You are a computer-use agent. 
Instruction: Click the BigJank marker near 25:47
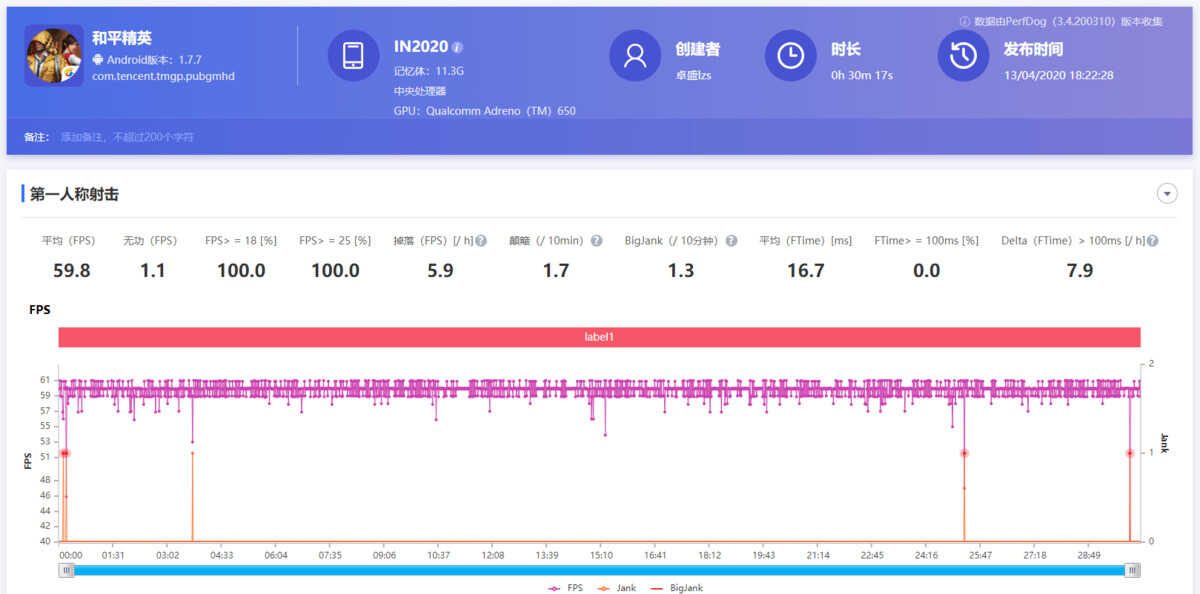[964, 453]
